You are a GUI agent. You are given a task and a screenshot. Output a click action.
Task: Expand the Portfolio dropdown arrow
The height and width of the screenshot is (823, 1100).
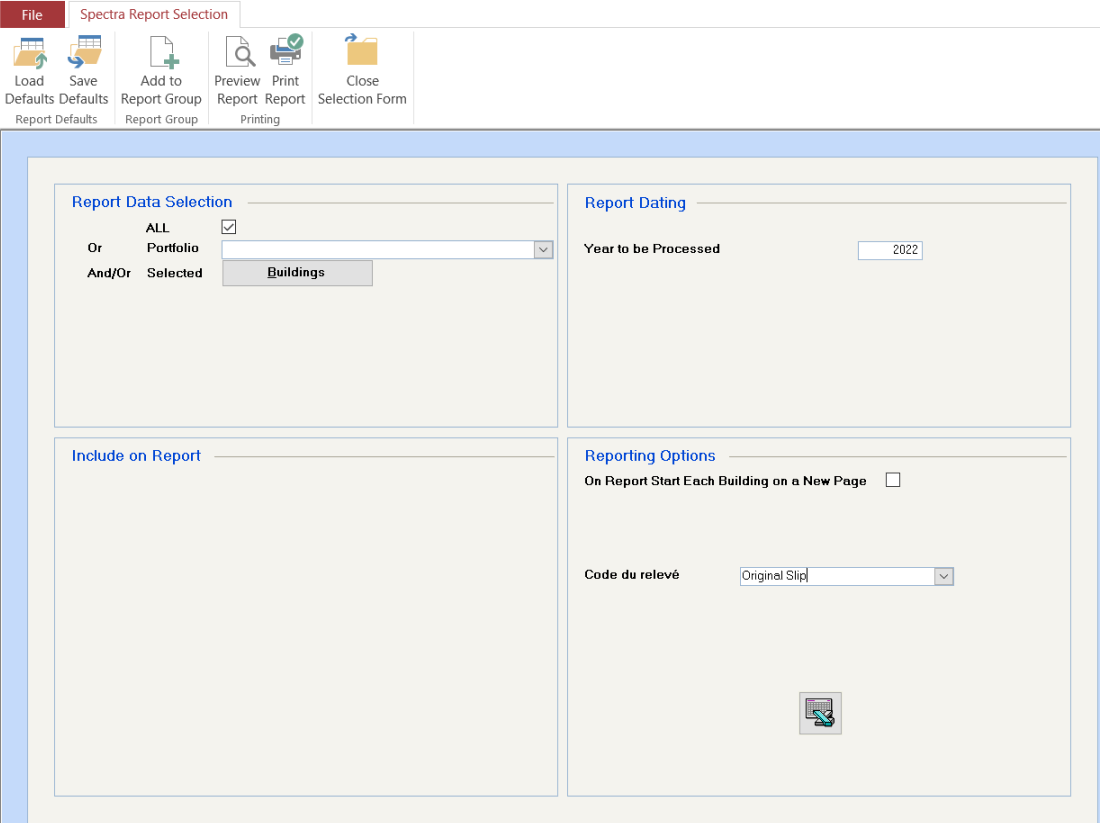[544, 250]
